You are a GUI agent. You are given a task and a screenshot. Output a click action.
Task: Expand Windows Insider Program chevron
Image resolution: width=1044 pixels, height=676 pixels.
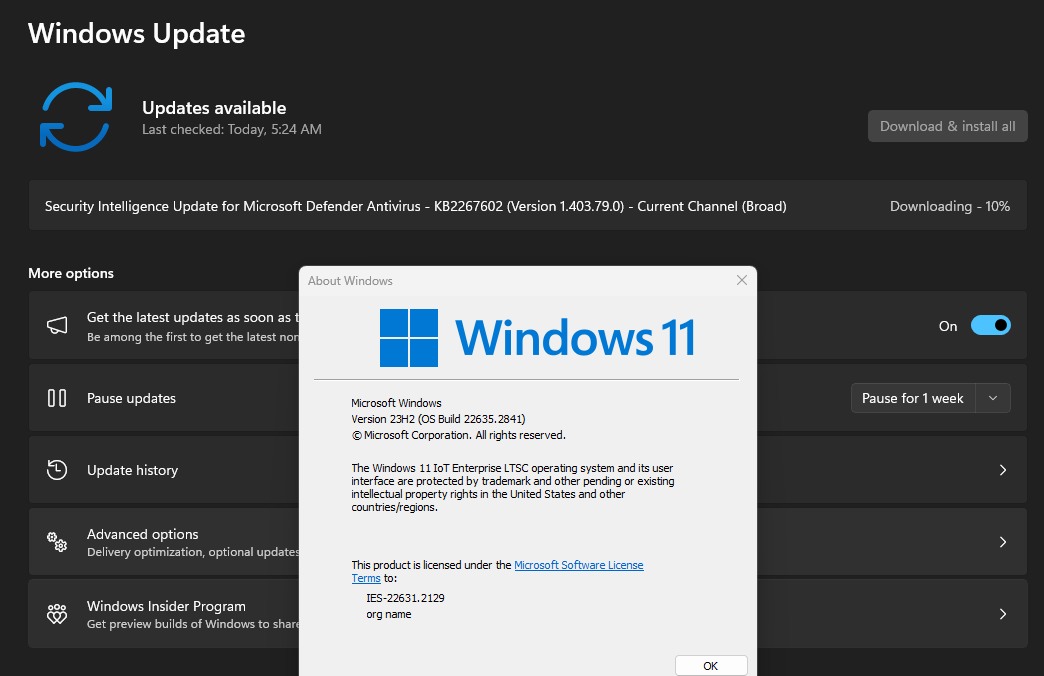tap(1003, 614)
